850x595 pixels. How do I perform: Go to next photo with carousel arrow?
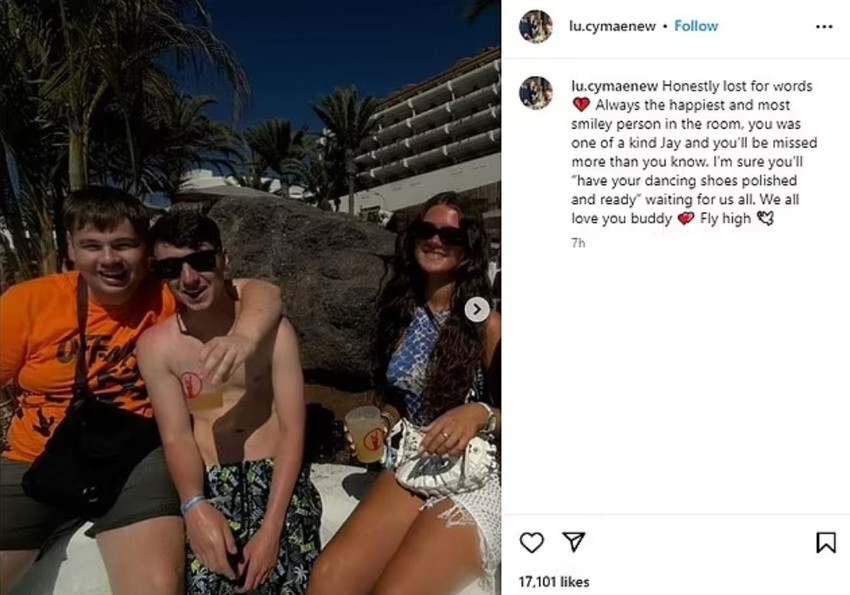coord(477,309)
